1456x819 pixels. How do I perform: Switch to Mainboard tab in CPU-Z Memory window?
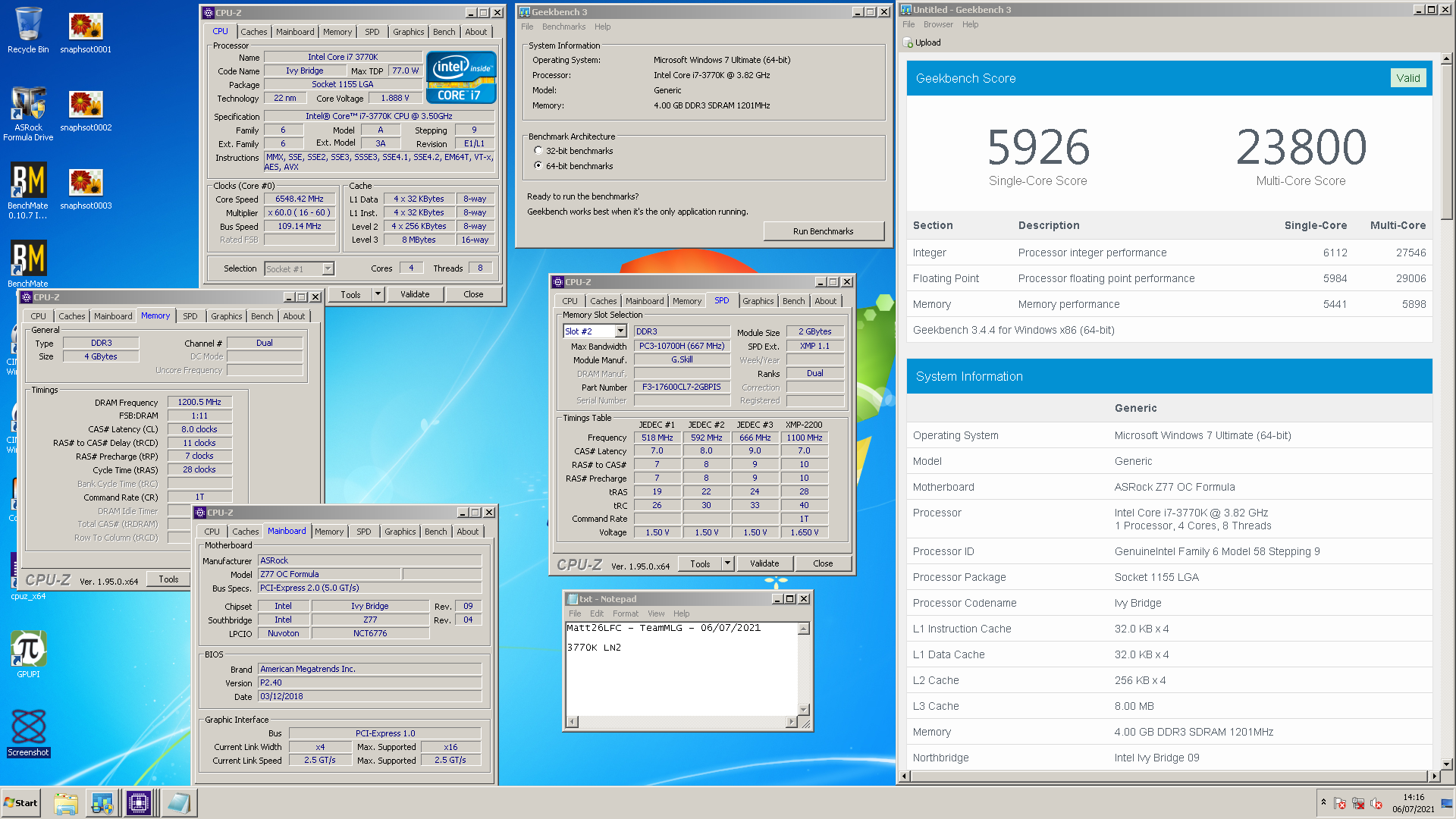pyautogui.click(x=113, y=316)
